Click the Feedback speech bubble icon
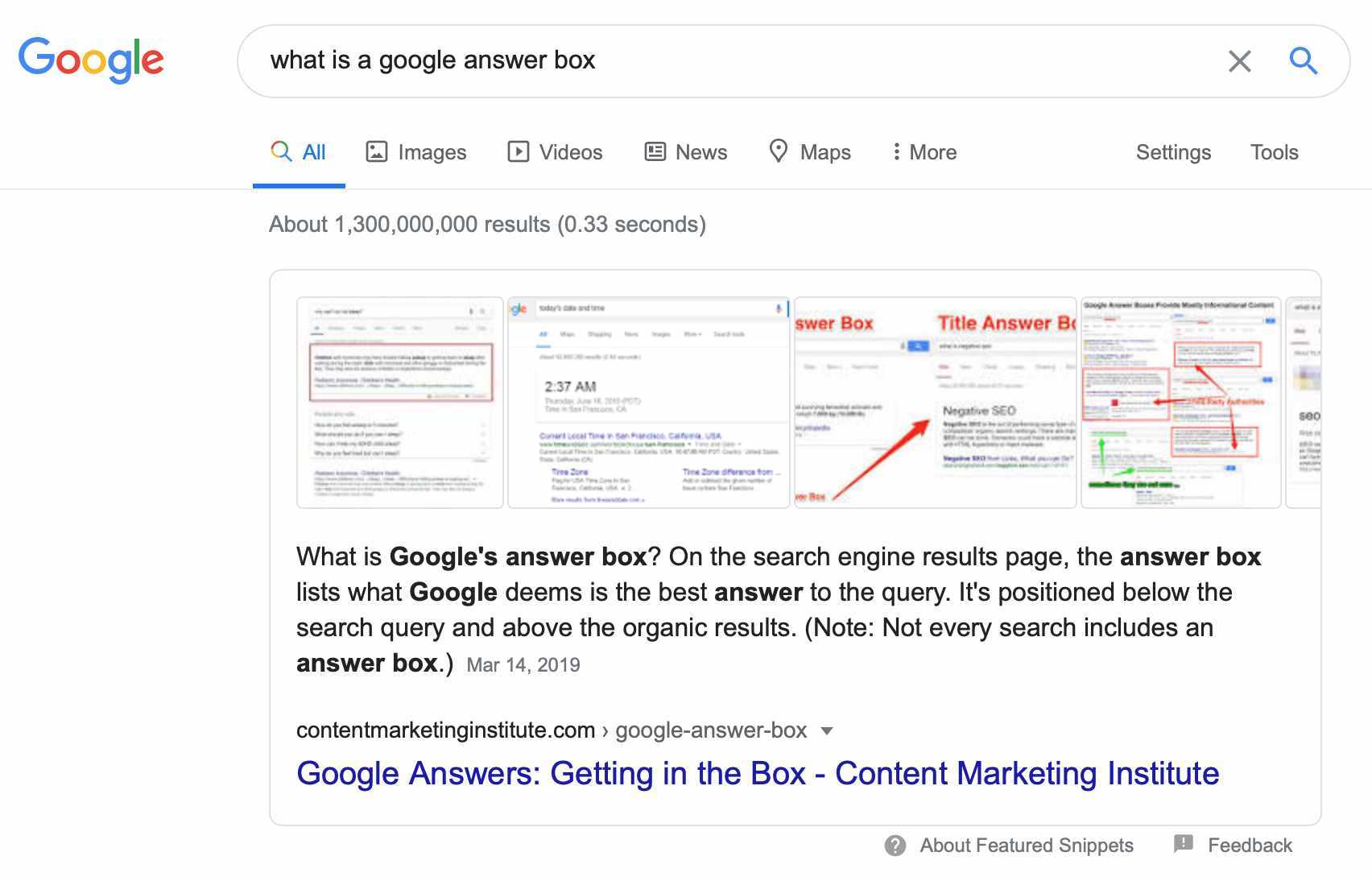The width and height of the screenshot is (1372, 881). pos(1183,844)
